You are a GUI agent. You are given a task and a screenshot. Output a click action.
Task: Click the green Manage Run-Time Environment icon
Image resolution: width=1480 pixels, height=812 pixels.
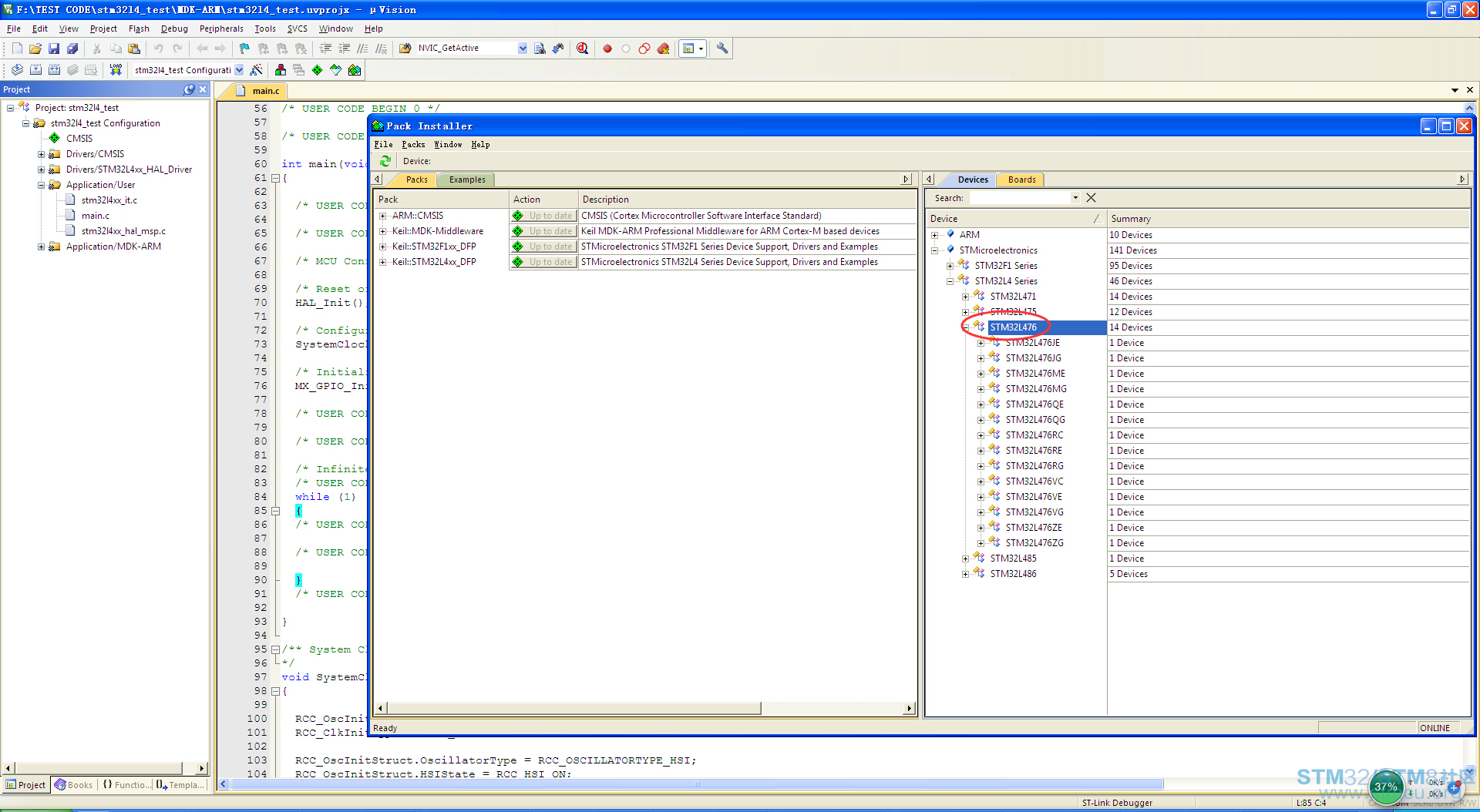[x=318, y=70]
